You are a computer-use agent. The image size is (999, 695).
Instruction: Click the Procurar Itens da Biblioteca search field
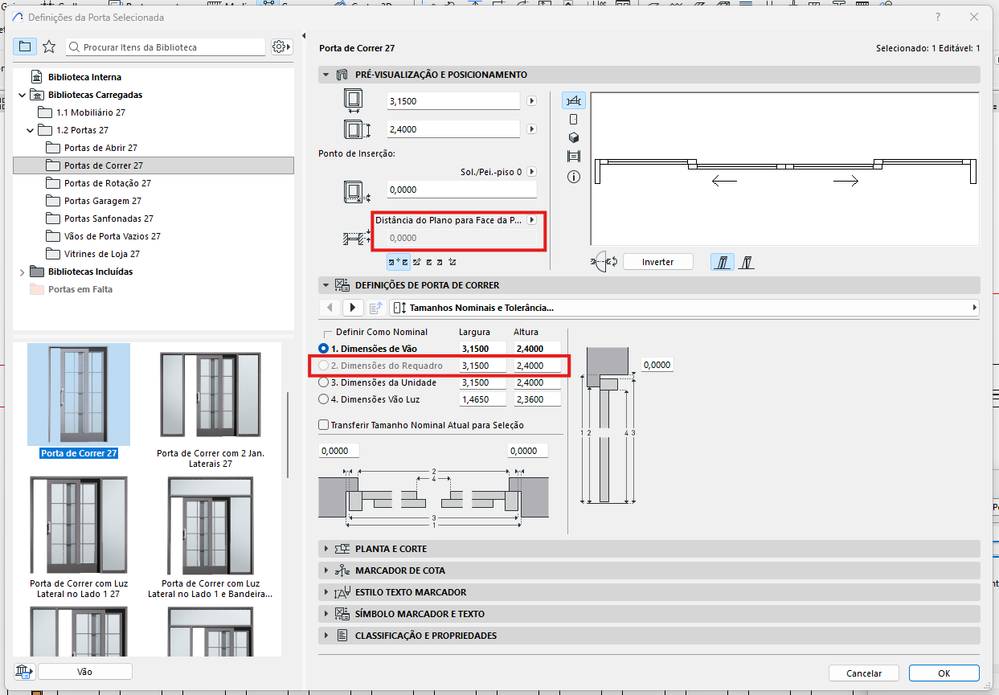coord(166,47)
